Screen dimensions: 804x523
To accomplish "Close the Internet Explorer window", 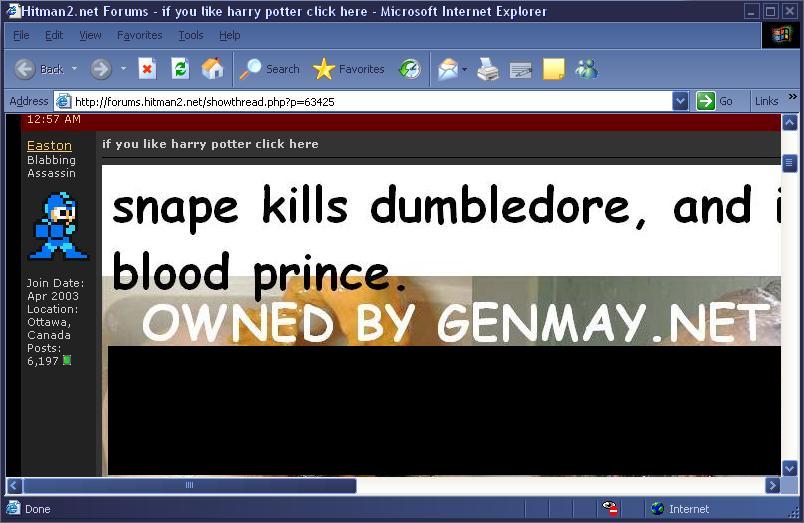I will [790, 11].
